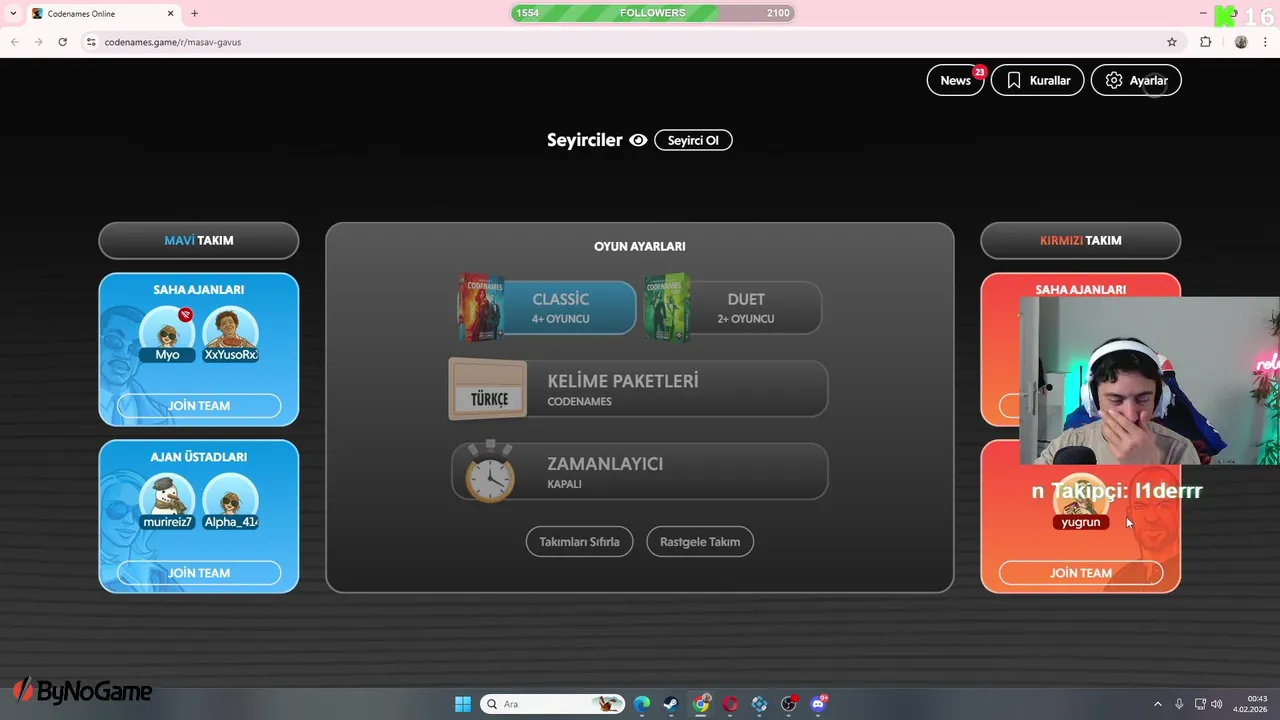1280x720 pixels.
Task: Click the browser address bar
Action: point(630,42)
